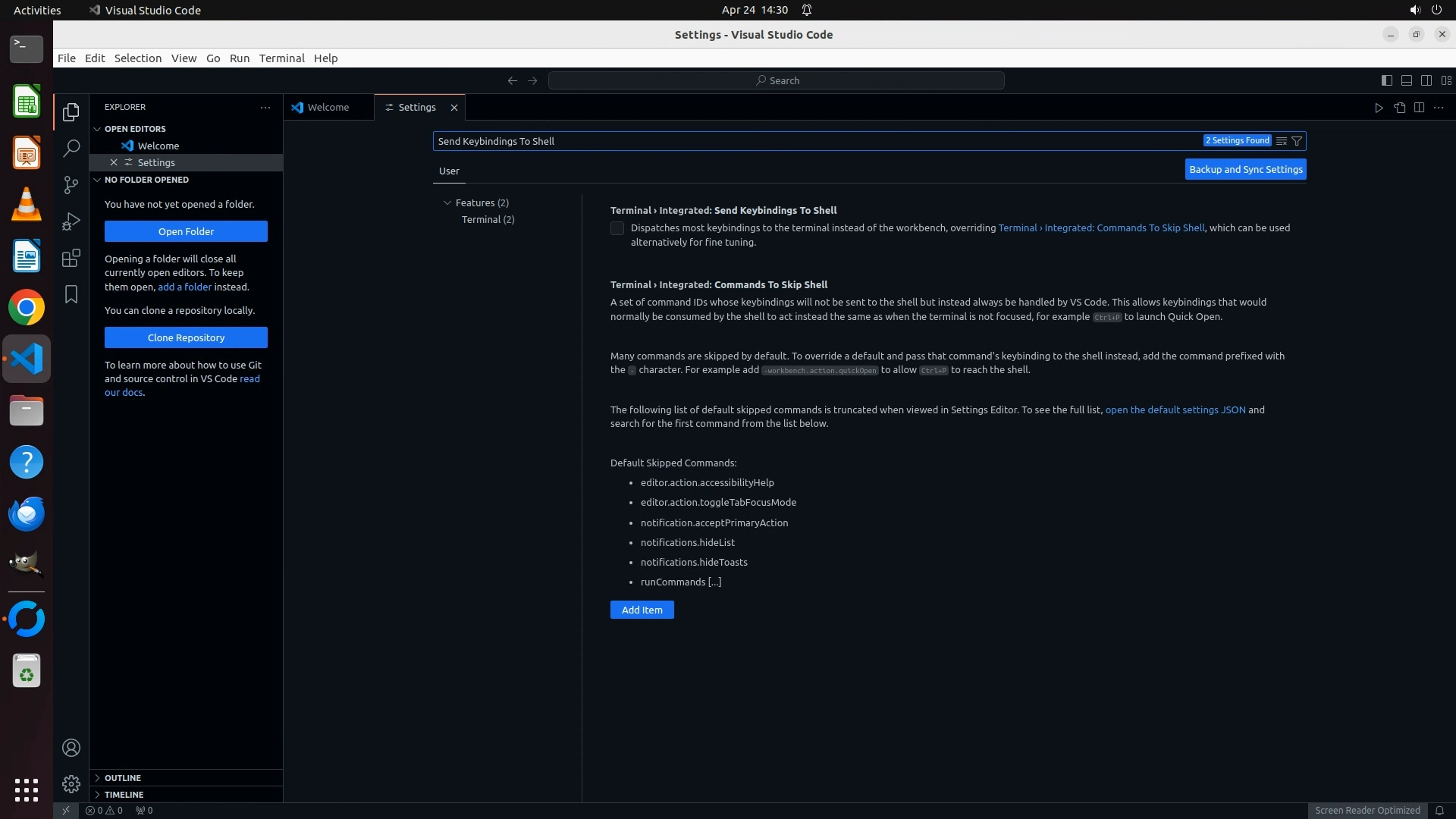This screenshot has width=1456, height=819.
Task: Open the default settings JSON link
Action: [x=1175, y=409]
